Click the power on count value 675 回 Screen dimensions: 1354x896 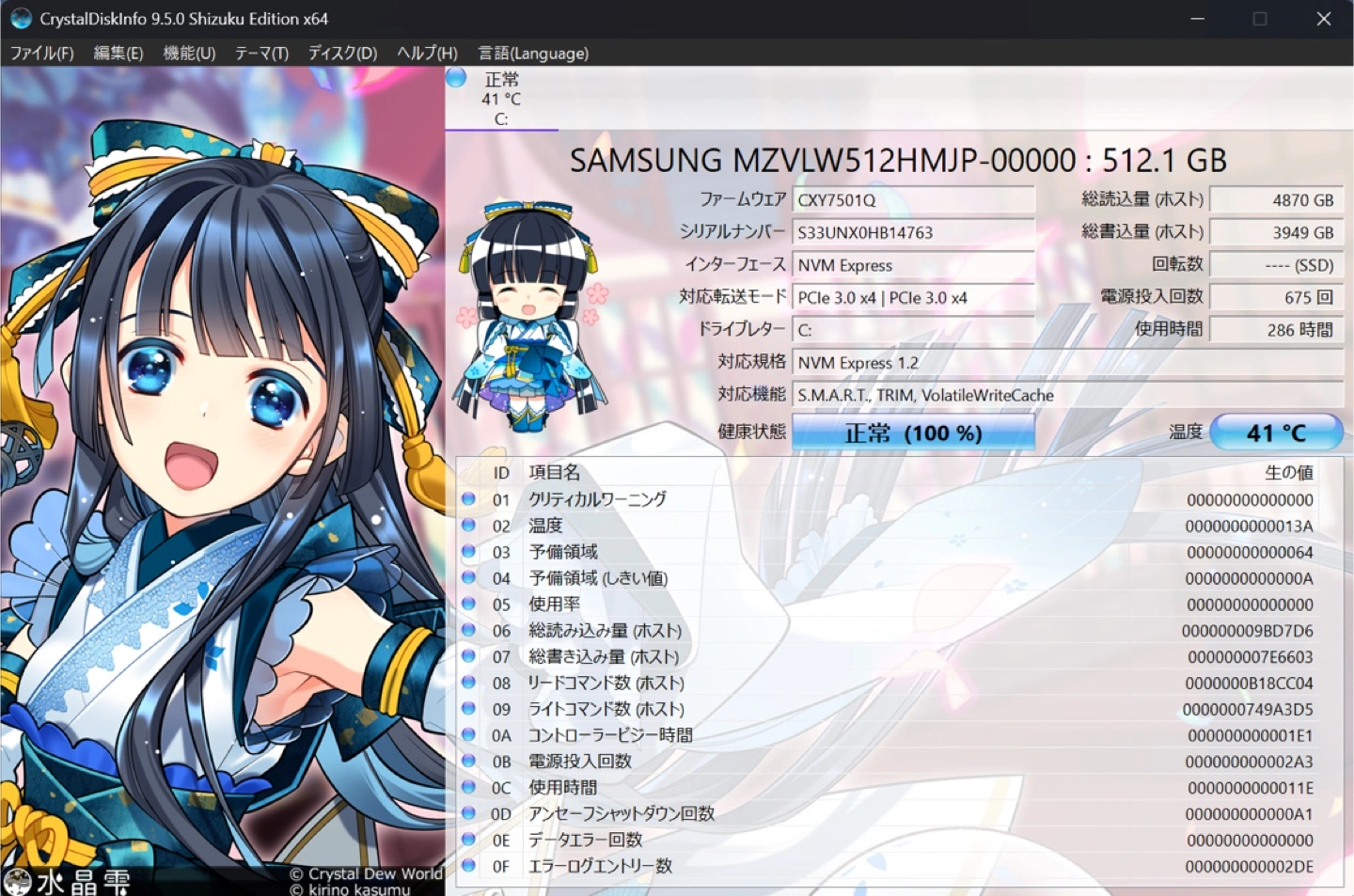[1276, 297]
